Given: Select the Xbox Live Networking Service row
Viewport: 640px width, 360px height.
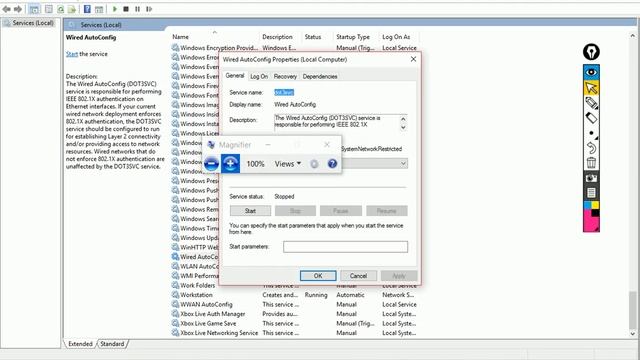Looking at the screenshot, I should tap(295, 333).
